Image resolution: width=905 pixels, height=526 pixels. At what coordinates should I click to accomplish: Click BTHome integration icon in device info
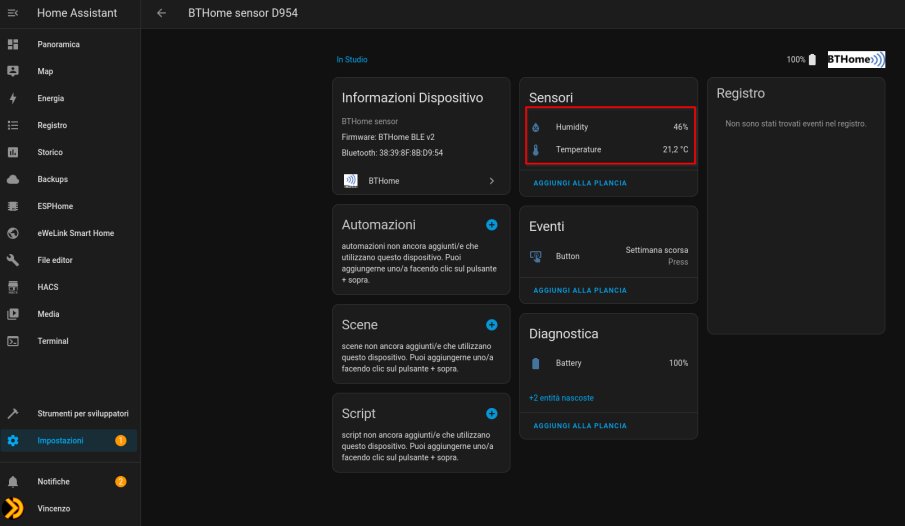[350, 181]
